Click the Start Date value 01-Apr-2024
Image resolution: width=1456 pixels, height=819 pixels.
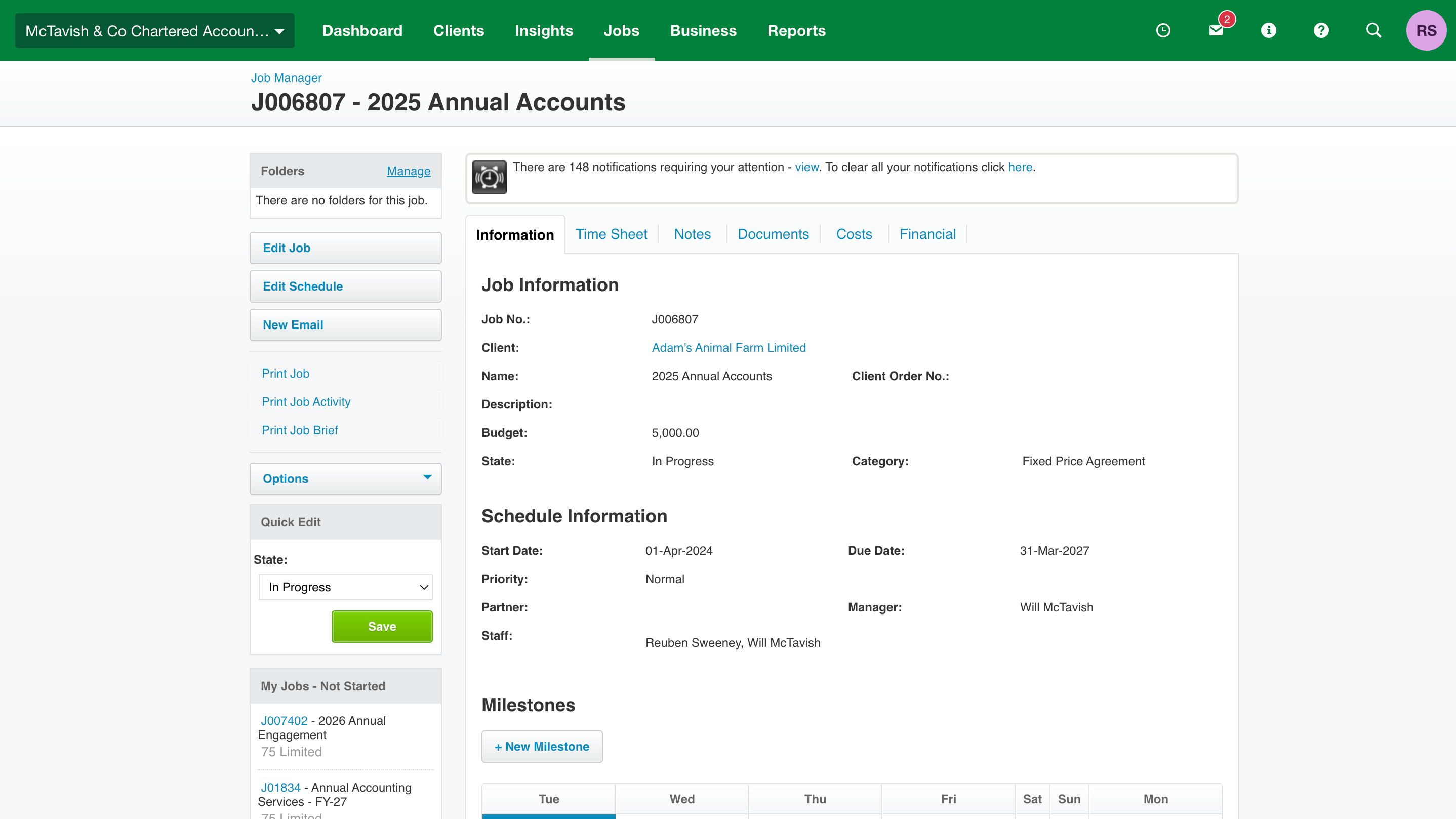point(679,551)
